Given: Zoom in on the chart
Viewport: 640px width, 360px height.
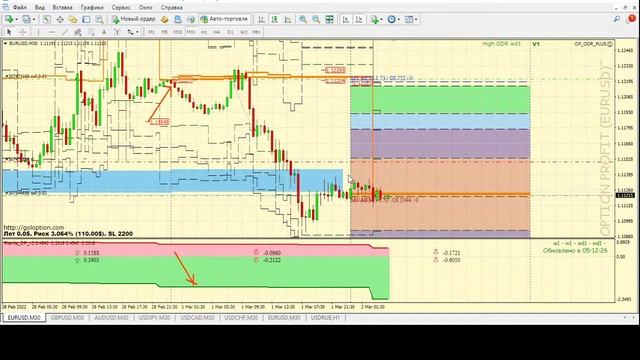Looking at the screenshot, I should [x=303, y=19].
